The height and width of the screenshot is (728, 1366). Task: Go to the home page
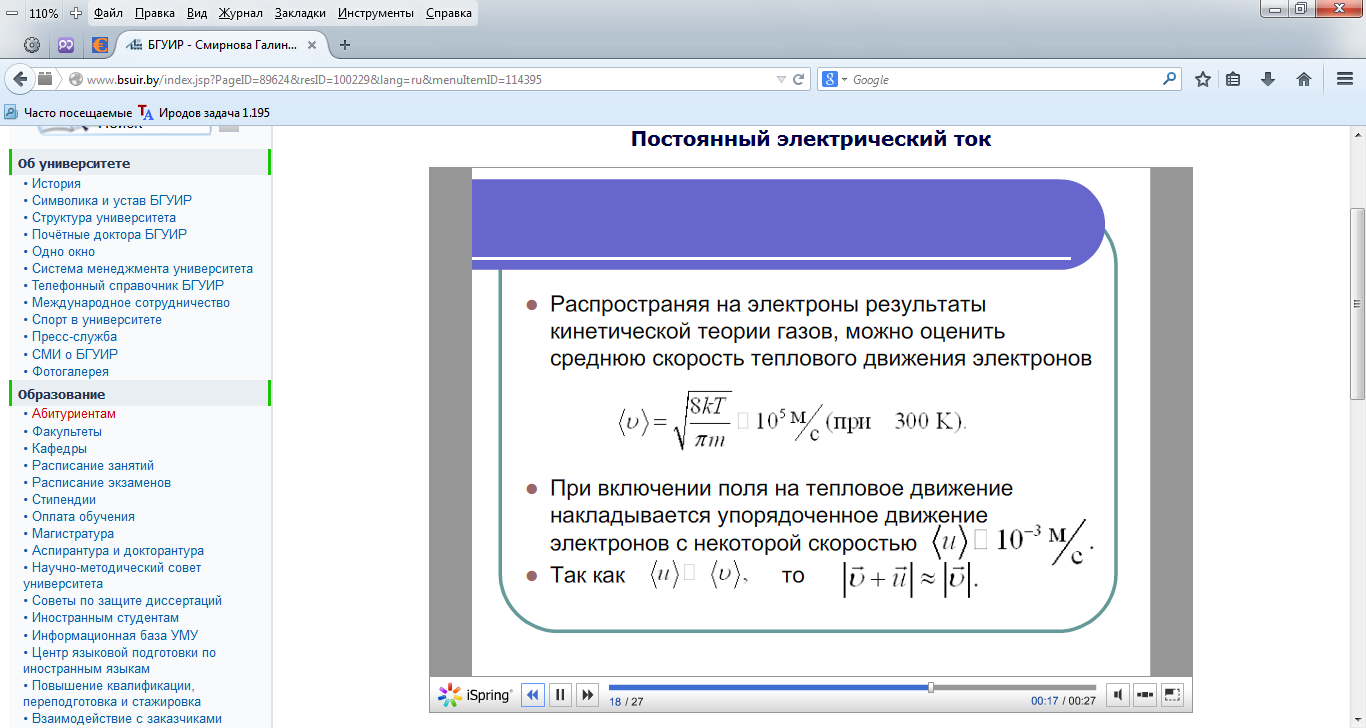tap(1303, 79)
